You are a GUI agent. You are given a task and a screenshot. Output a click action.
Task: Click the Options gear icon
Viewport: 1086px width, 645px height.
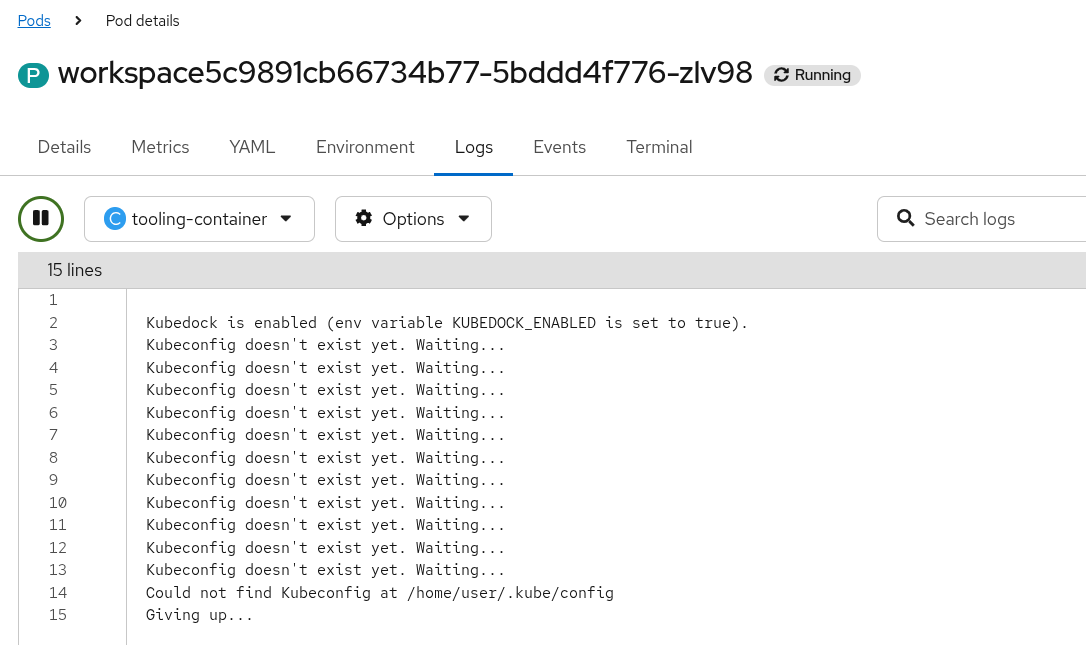pyautogui.click(x=364, y=219)
